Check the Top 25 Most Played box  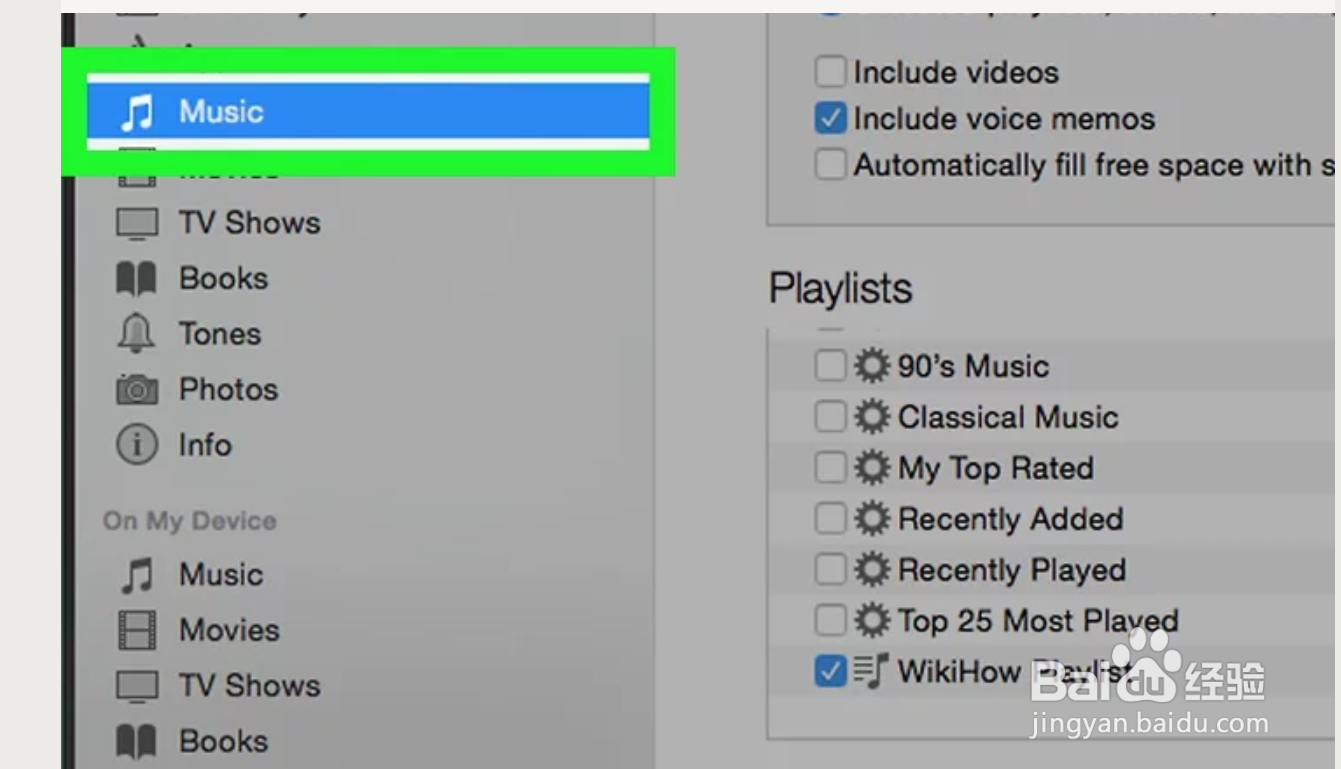830,621
